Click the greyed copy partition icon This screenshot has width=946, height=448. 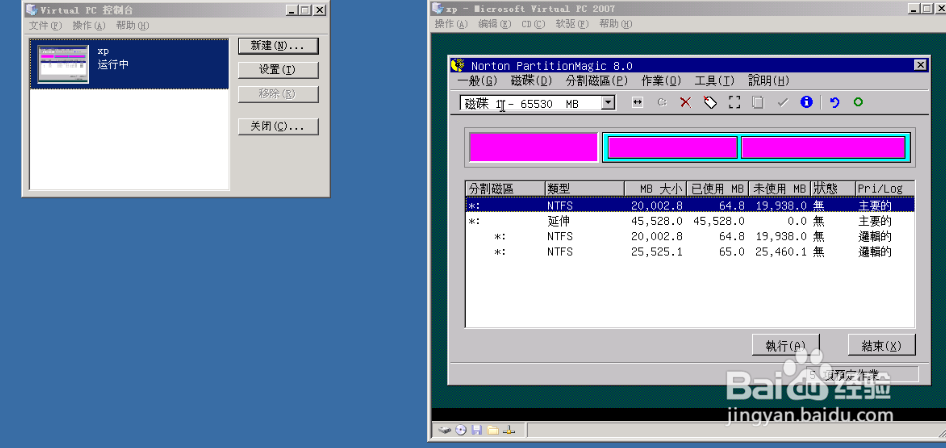pyautogui.click(x=758, y=103)
